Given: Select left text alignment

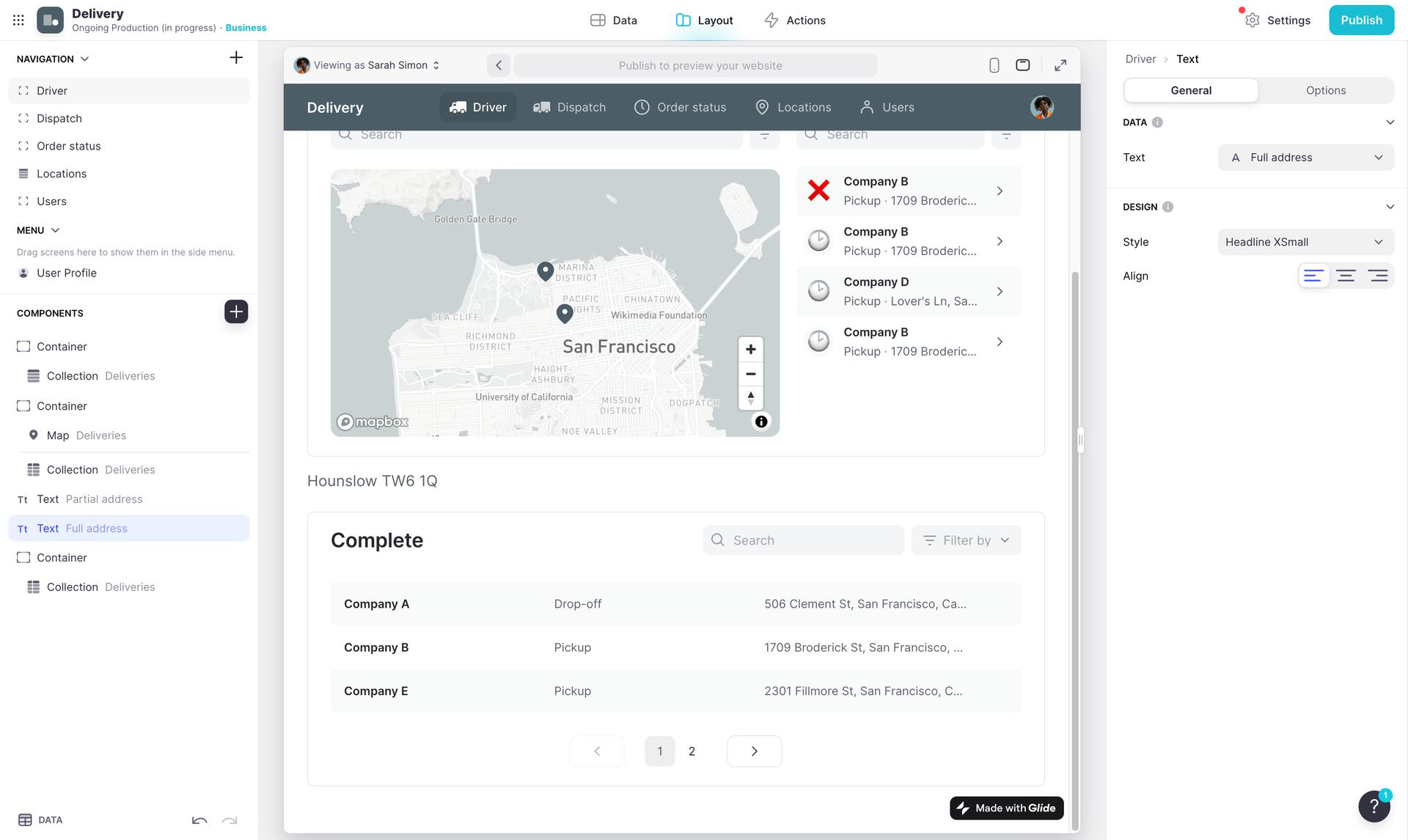Looking at the screenshot, I should [x=1313, y=276].
